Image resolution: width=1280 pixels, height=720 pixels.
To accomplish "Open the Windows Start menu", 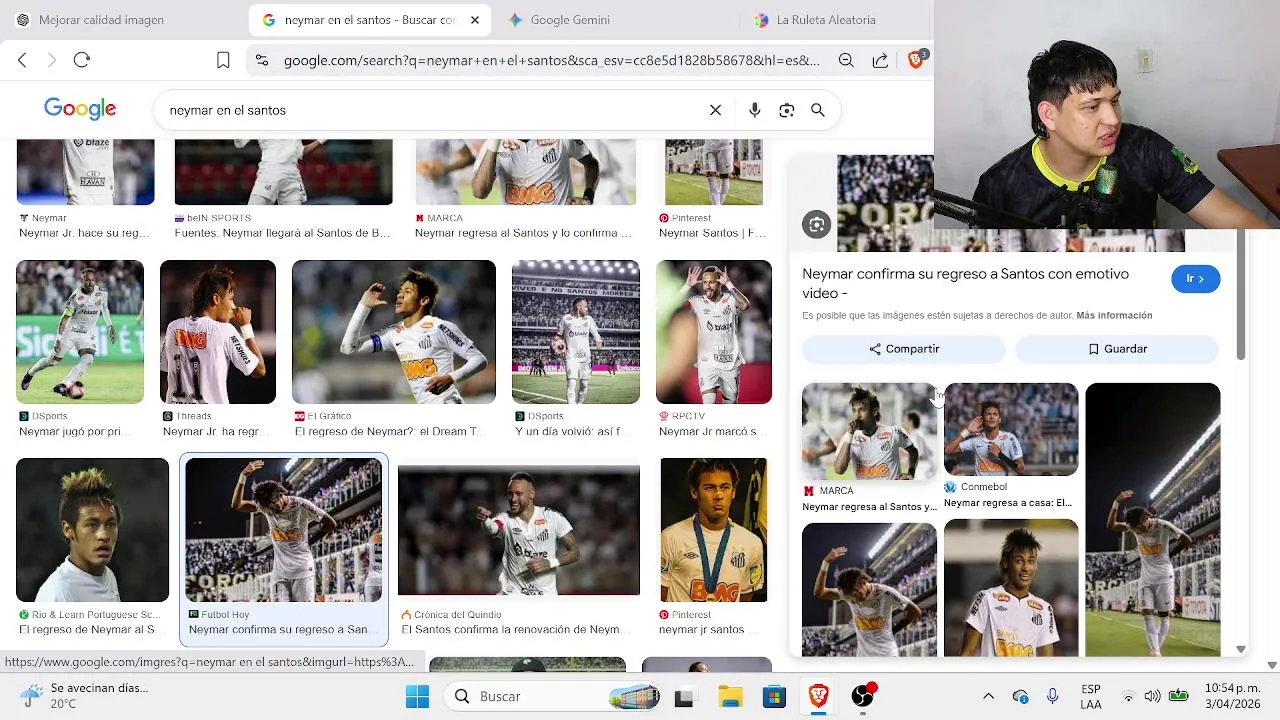I will 417,696.
